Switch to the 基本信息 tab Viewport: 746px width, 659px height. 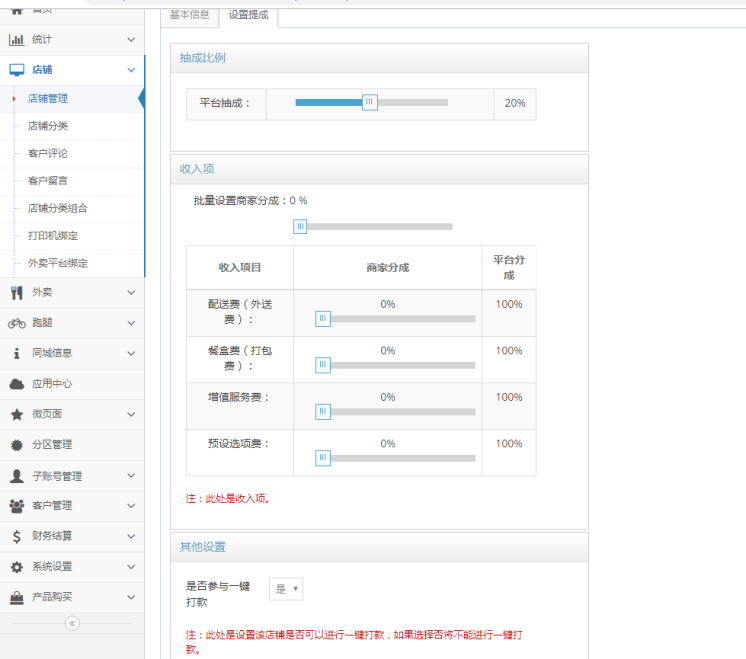189,15
